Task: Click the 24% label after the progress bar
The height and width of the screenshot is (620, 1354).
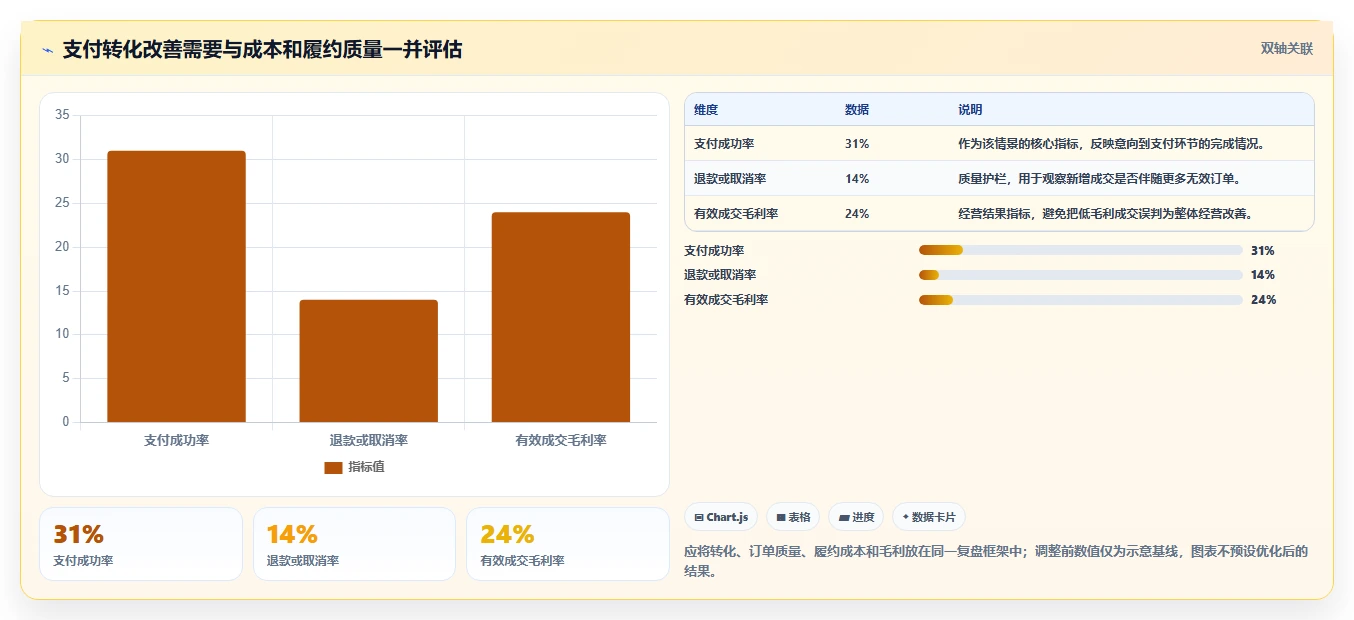Action: pos(1263,300)
